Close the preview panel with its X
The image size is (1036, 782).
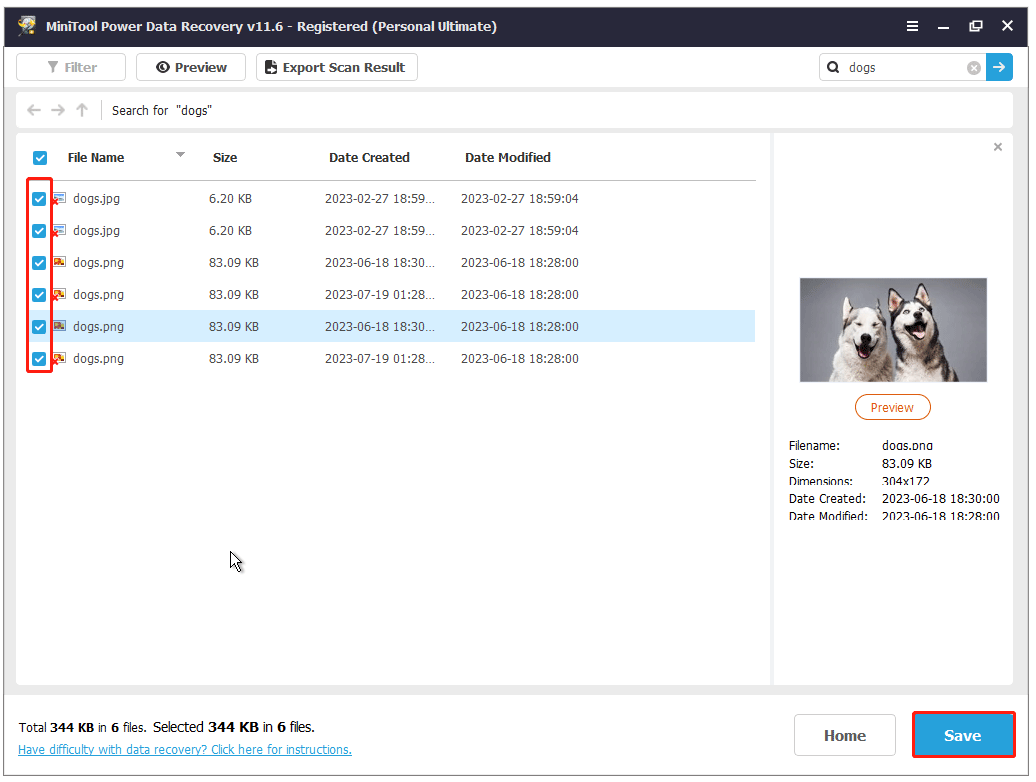click(x=997, y=146)
